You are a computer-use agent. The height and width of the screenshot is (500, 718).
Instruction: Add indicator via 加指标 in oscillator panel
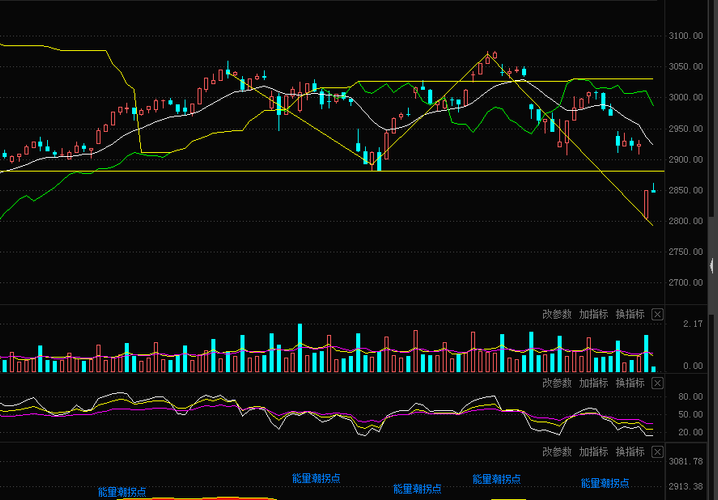(593, 383)
